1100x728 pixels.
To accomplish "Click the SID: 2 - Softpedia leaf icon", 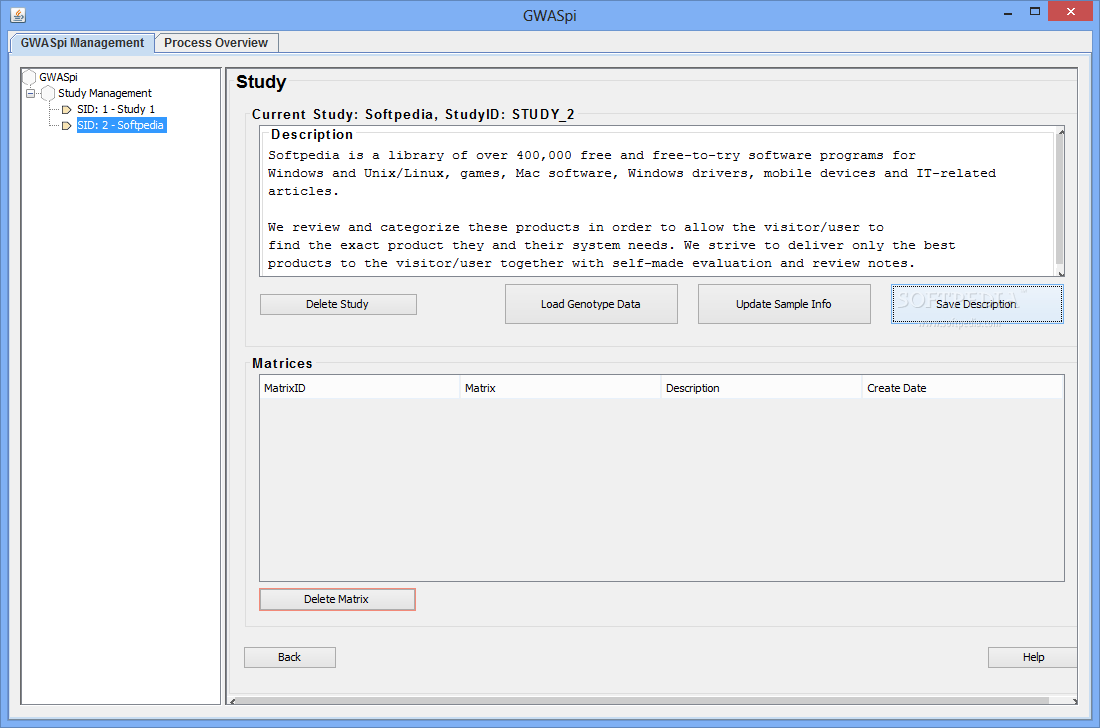I will click(67, 126).
